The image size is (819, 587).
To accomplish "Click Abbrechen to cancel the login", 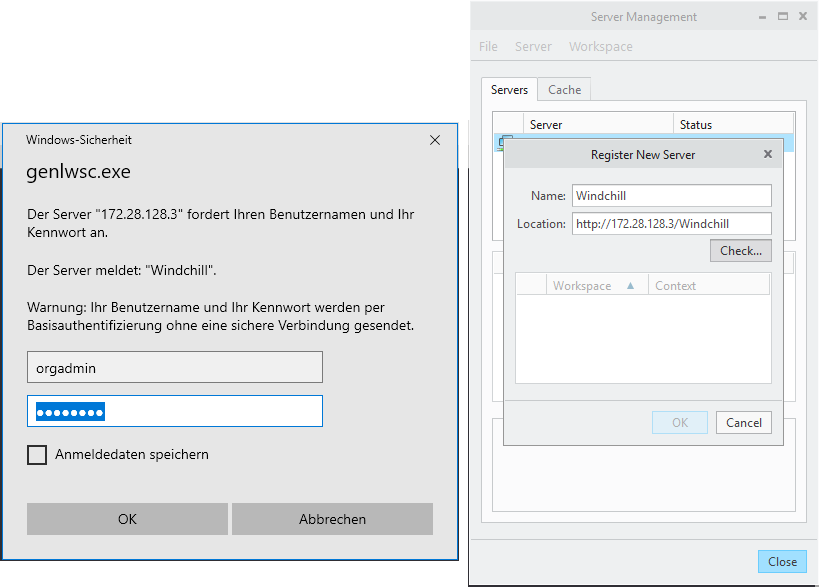I will coord(332,519).
